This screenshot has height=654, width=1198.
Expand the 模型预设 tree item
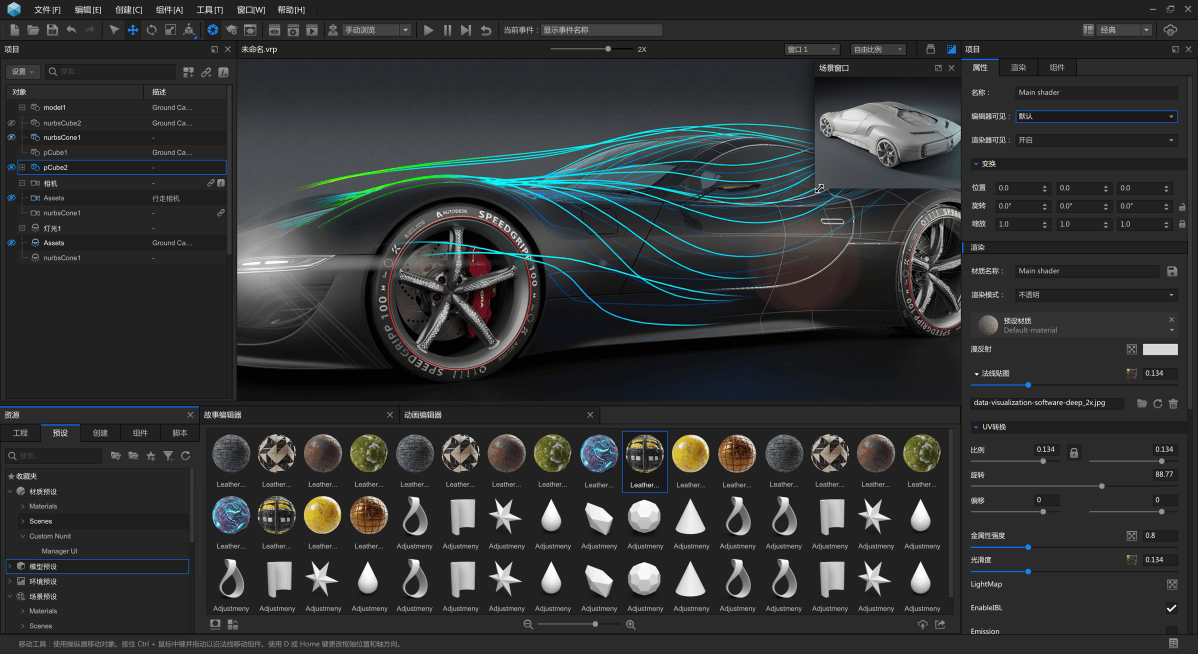(x=10, y=567)
